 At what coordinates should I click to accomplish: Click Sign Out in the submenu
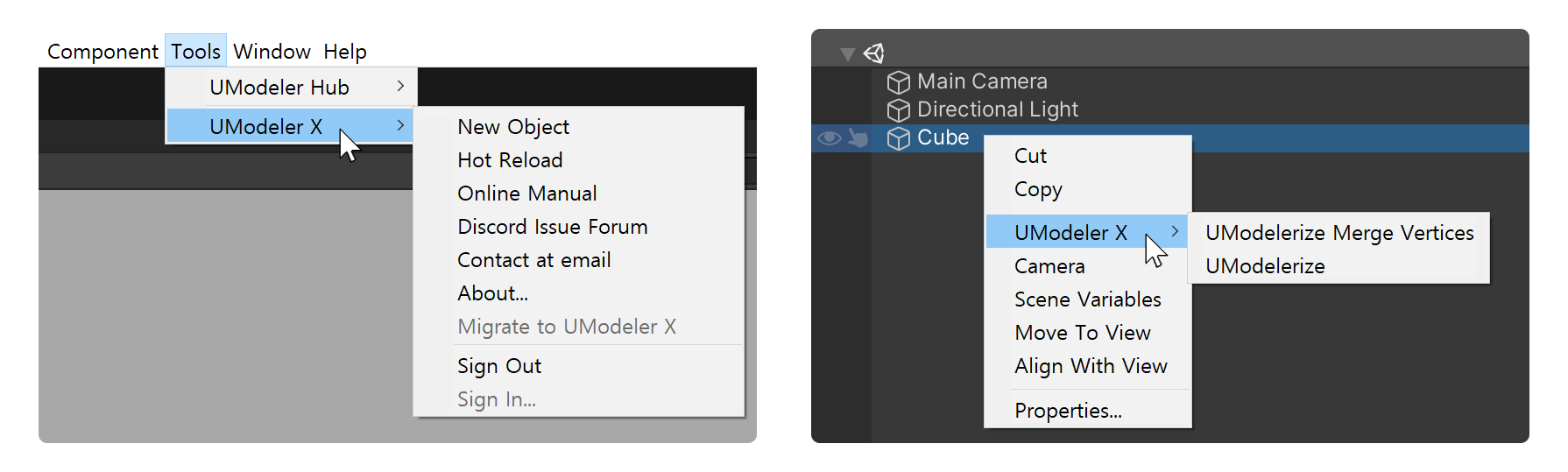click(499, 366)
